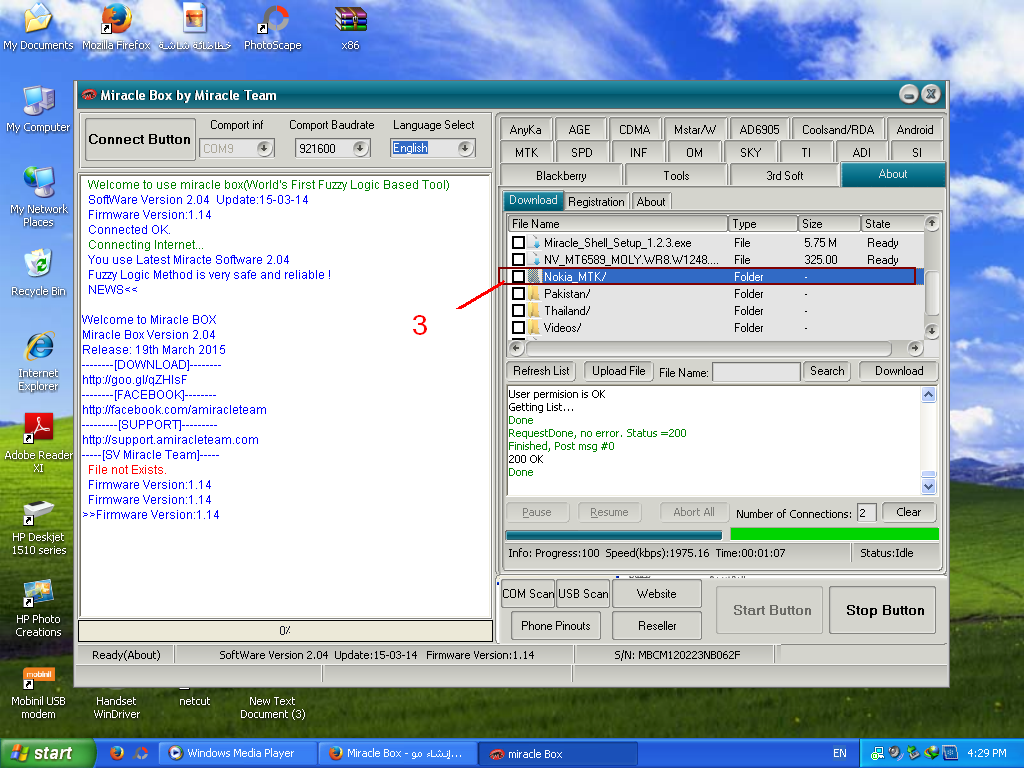
Task: Click Refresh List button
Action: point(541,371)
